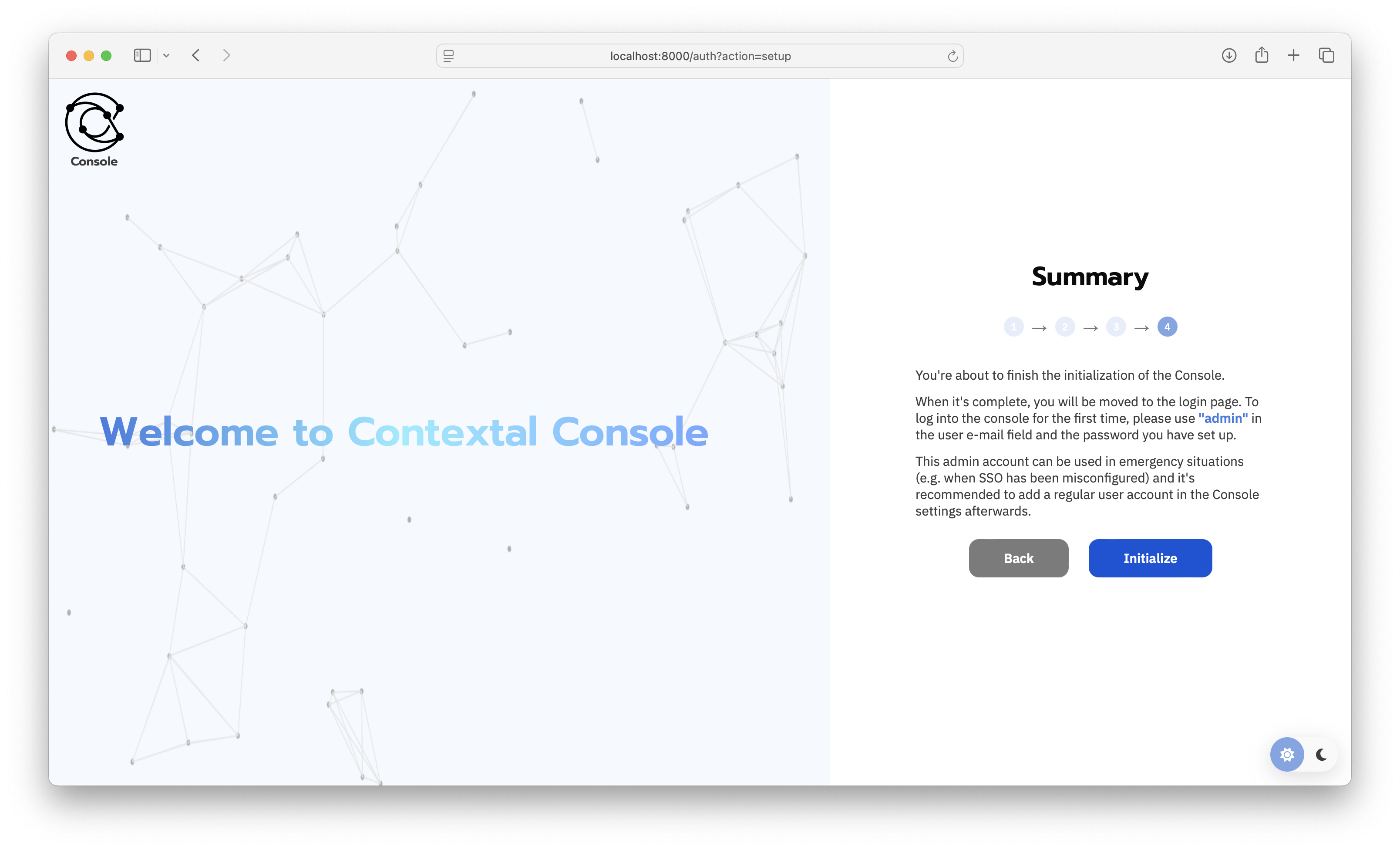
Task: Click the Console label under logo
Action: [94, 162]
